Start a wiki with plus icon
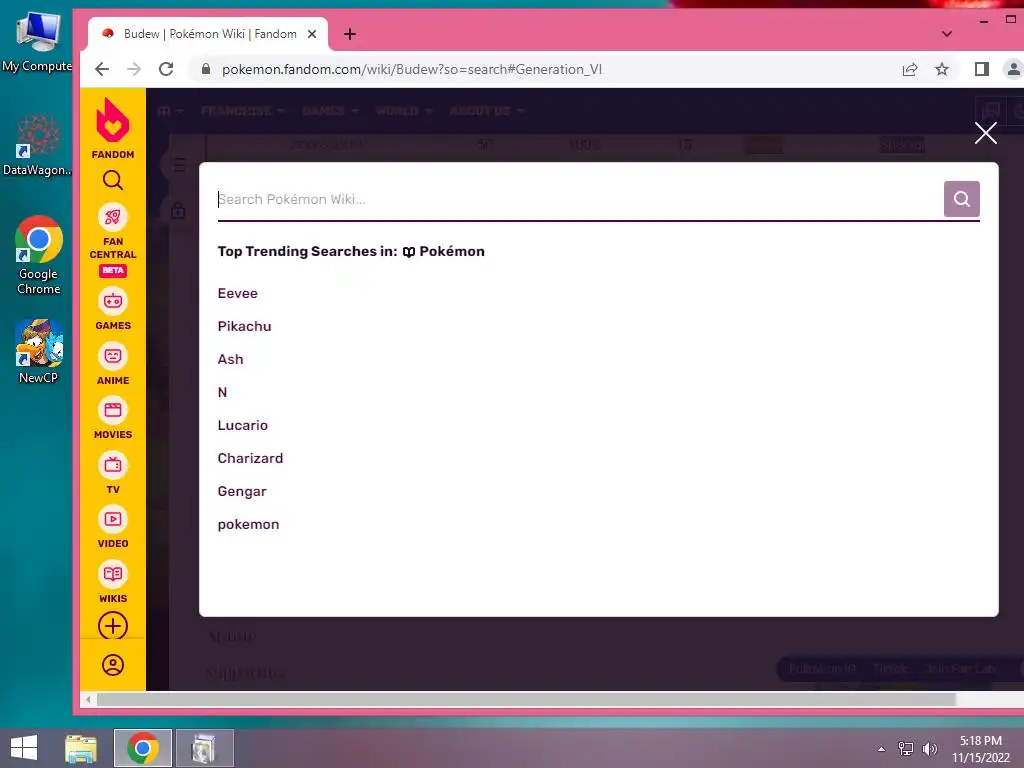 tap(112, 626)
